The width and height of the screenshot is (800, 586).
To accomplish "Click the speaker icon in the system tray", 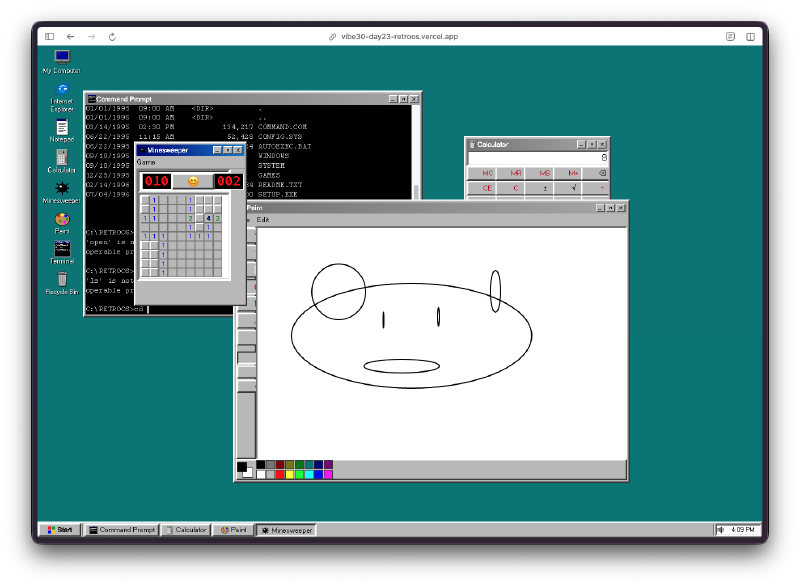I will [722, 530].
